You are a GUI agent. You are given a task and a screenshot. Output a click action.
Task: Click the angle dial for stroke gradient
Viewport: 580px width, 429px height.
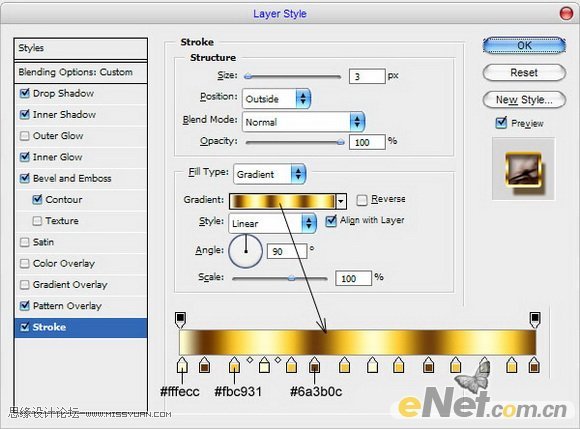tap(246, 251)
